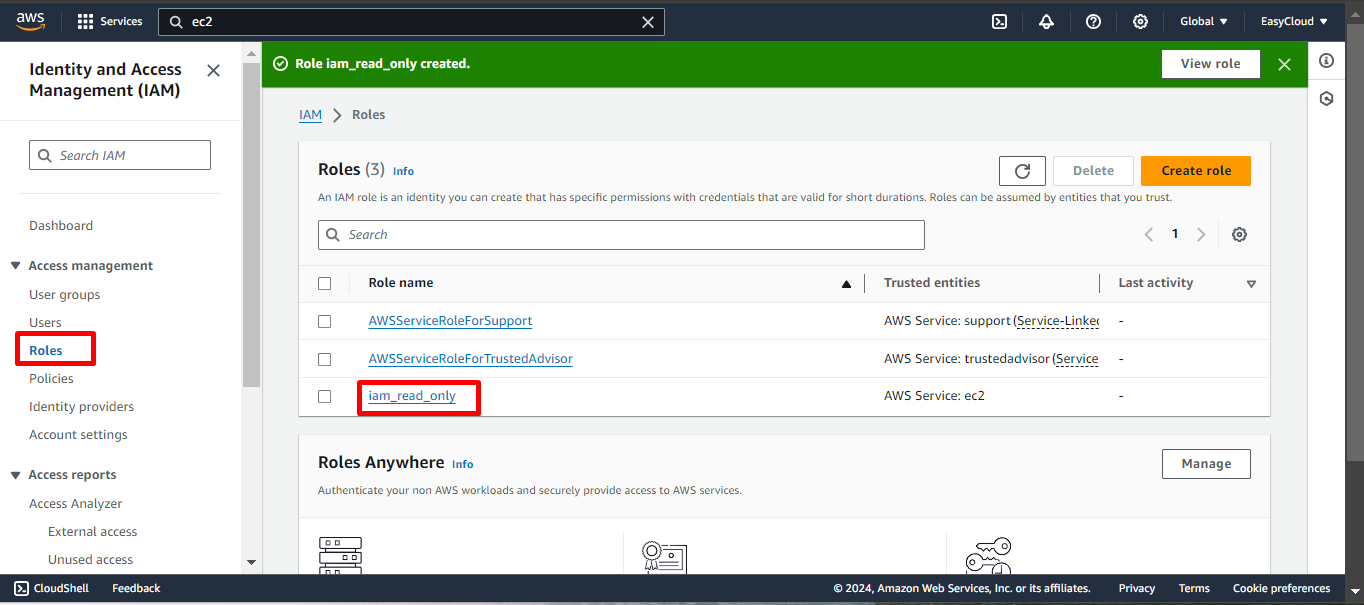Click the Create role button
The width and height of the screenshot is (1364, 605).
(1196, 171)
